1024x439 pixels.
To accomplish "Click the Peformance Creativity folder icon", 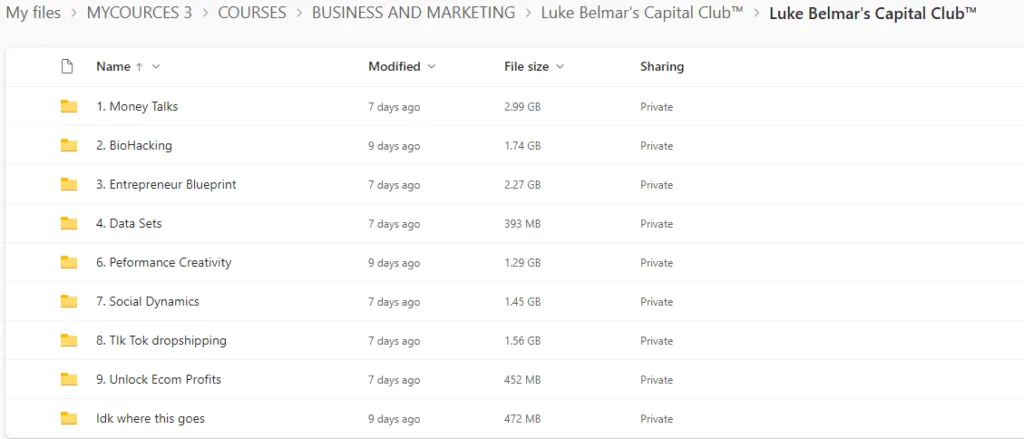I will point(69,263).
